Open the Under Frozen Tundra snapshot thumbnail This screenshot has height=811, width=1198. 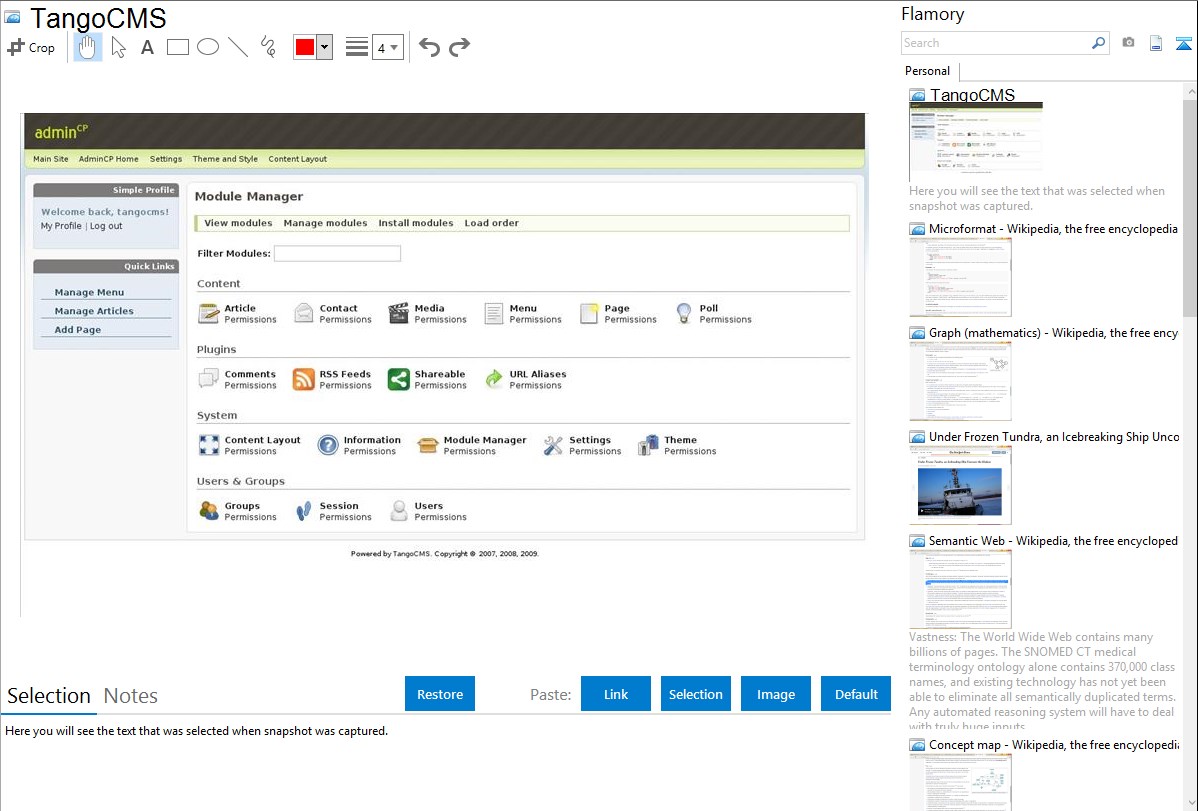pyautogui.click(x=960, y=485)
